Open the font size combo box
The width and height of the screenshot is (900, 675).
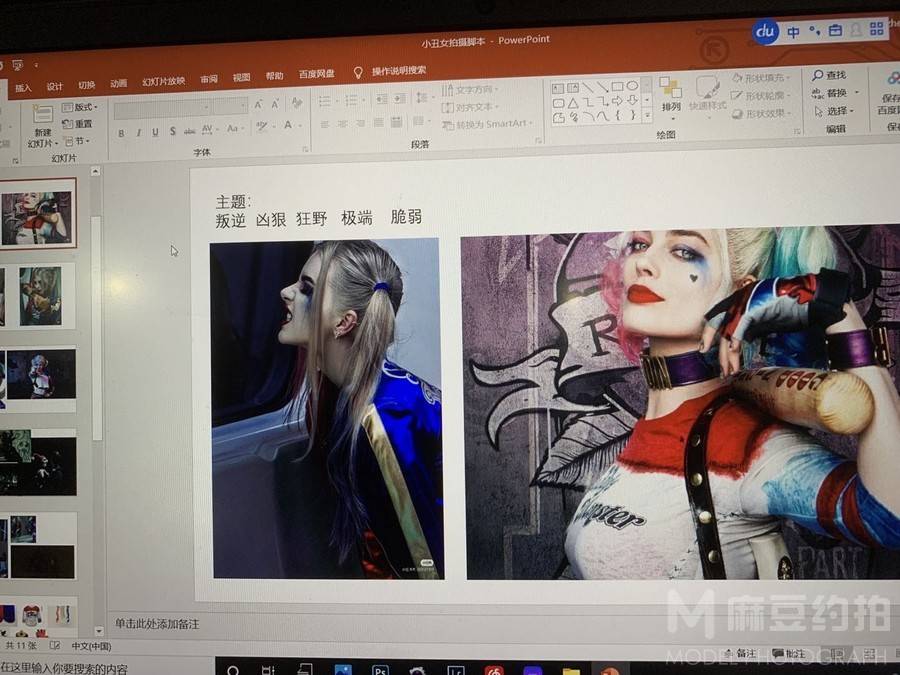tap(231, 106)
